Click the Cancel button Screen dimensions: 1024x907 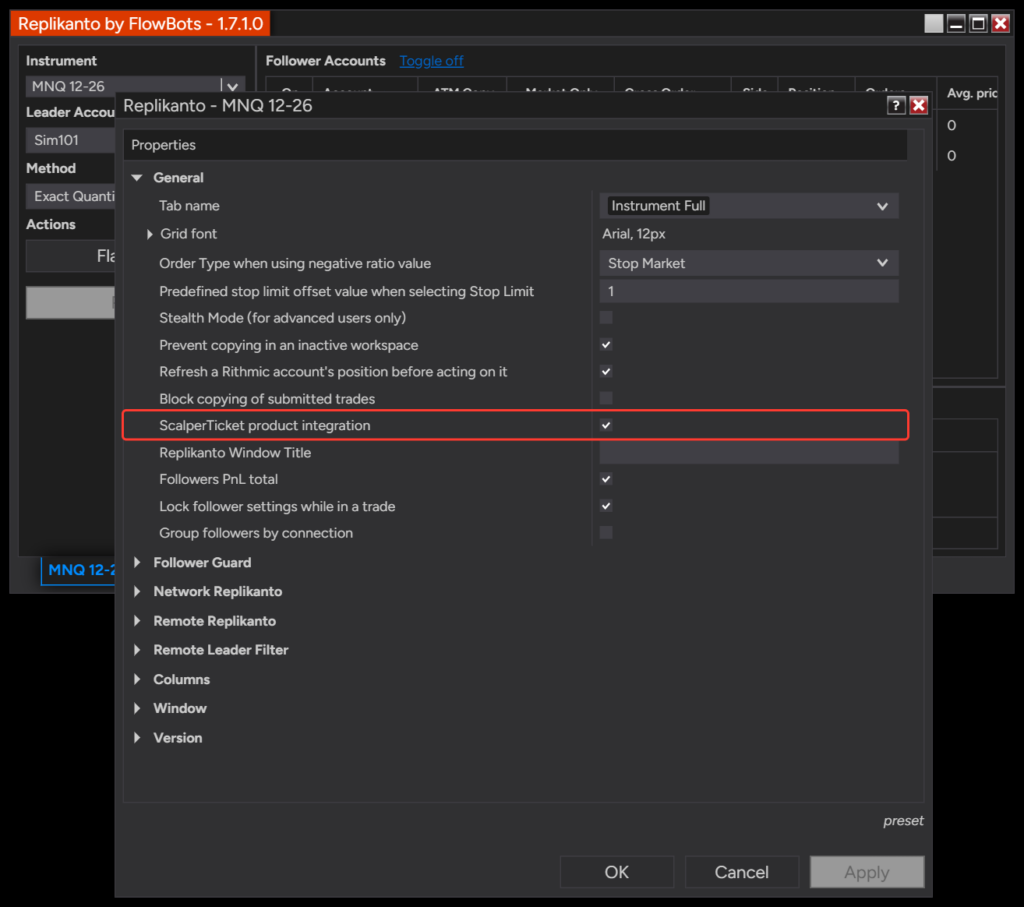click(741, 872)
